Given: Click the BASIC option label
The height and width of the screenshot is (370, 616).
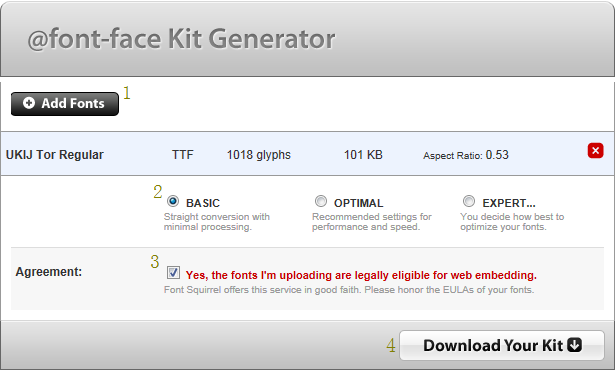Looking at the screenshot, I should click(x=203, y=203).
